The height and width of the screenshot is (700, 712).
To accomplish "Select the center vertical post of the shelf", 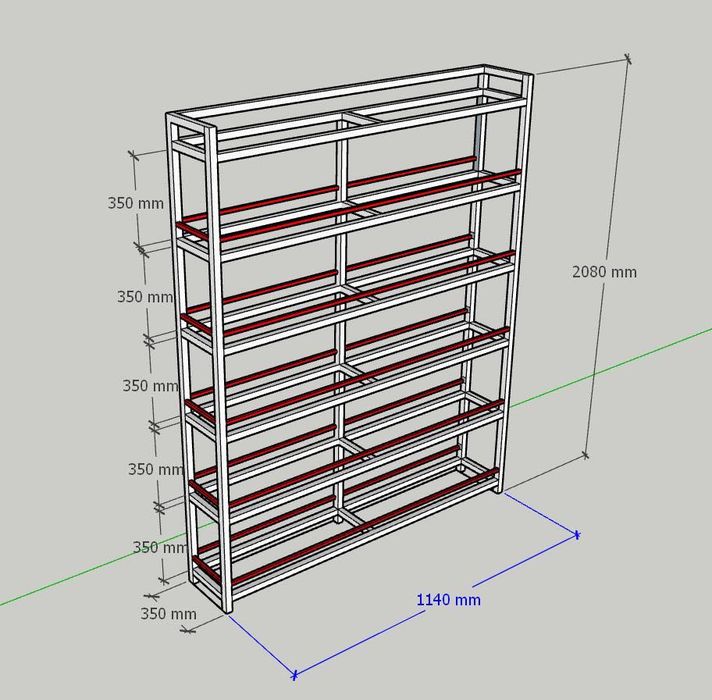I will [341, 318].
